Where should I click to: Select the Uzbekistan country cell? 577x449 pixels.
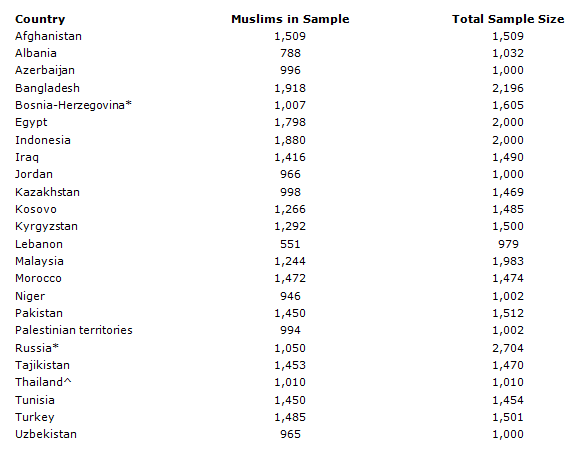(46, 434)
